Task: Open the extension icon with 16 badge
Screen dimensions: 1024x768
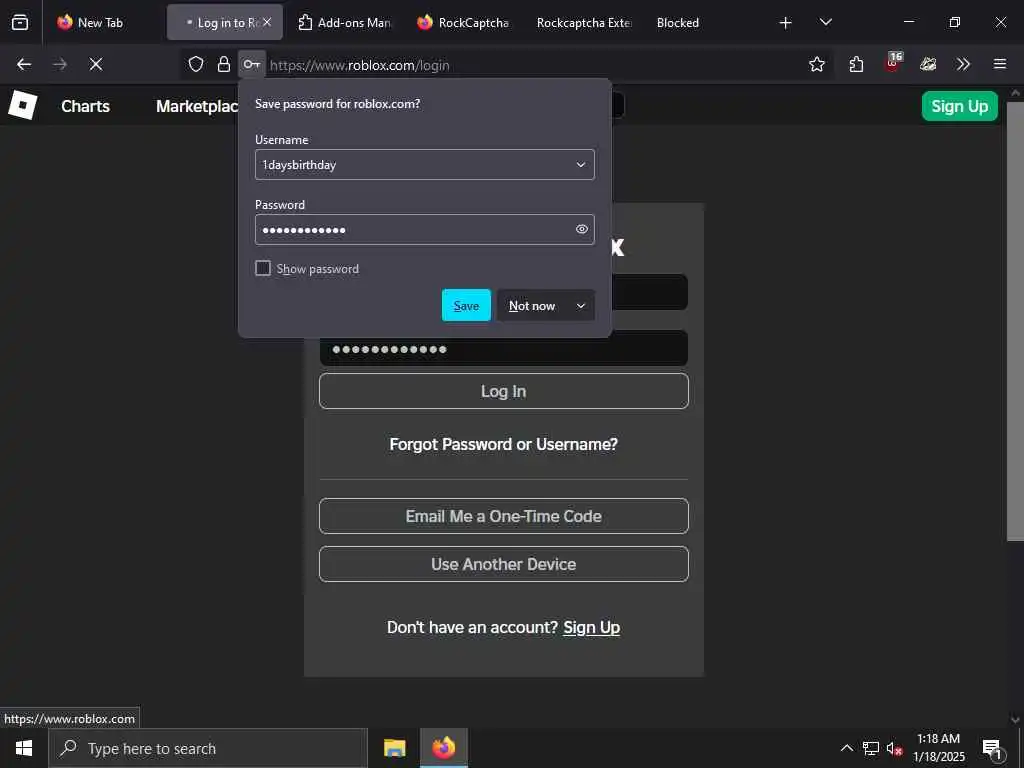Action: [893, 63]
